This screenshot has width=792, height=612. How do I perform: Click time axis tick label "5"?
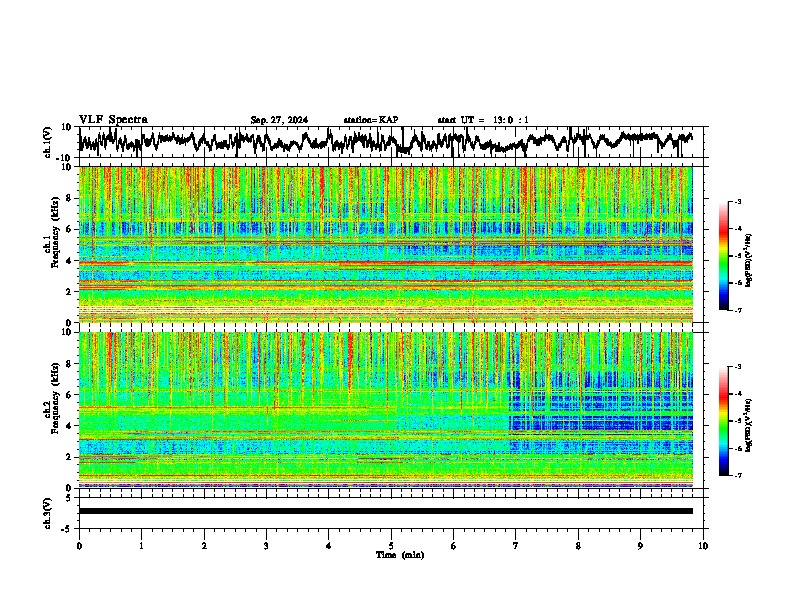coord(391,546)
